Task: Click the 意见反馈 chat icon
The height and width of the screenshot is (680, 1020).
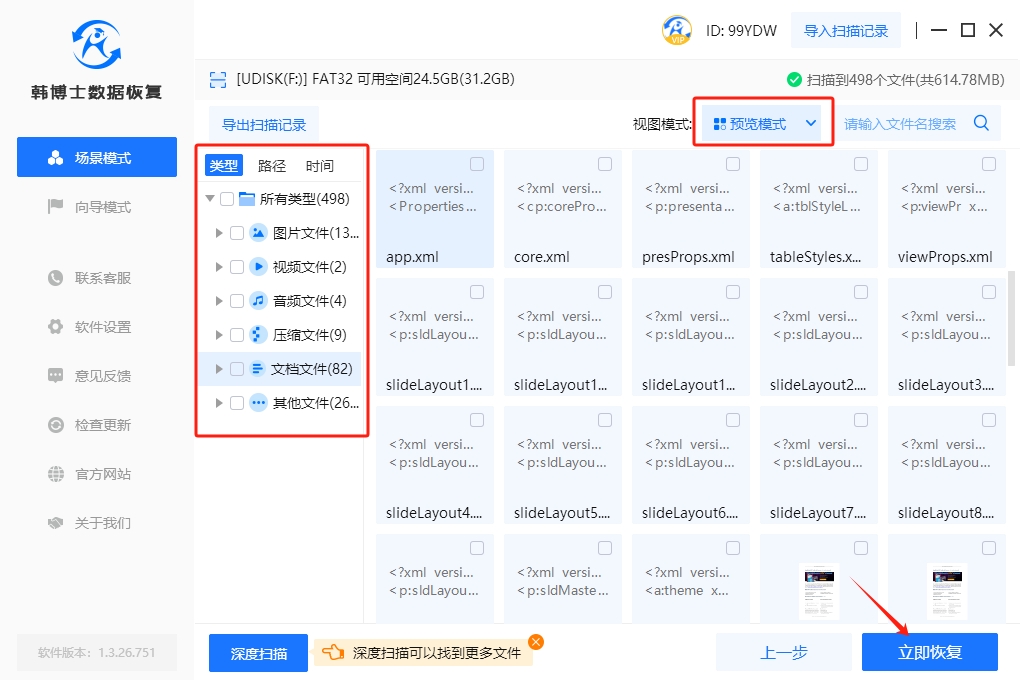Action: (x=56, y=376)
